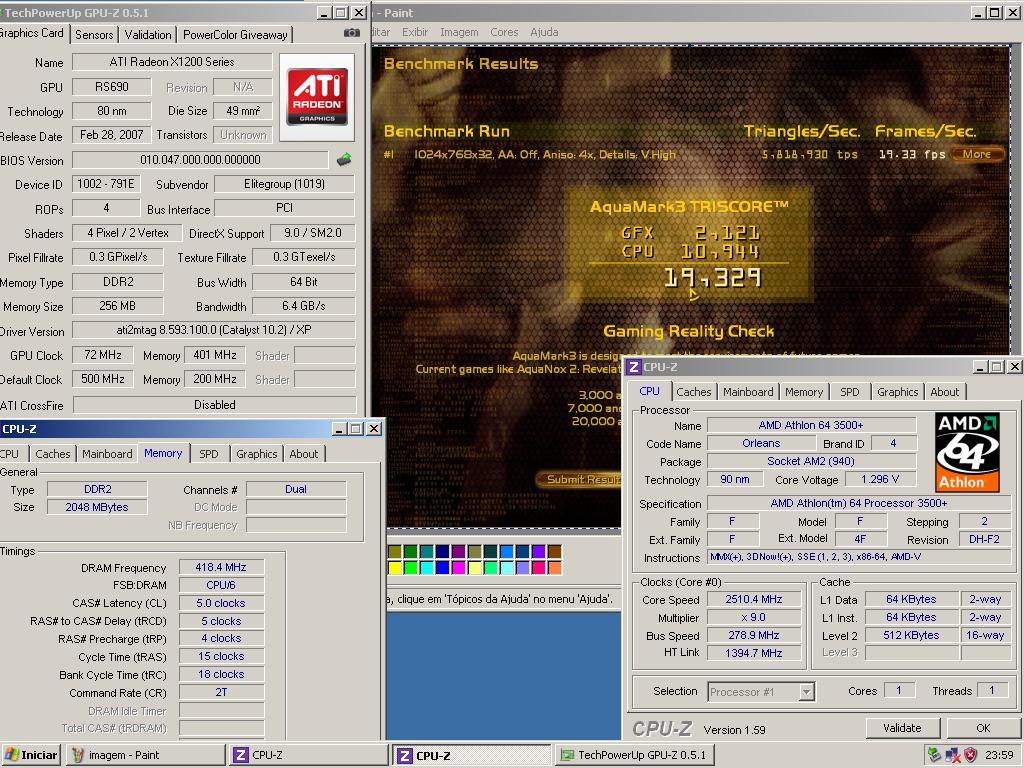Open Graphics tab in front CPU-Z window
Screen dimensions: 1024x768
[x=897, y=392]
